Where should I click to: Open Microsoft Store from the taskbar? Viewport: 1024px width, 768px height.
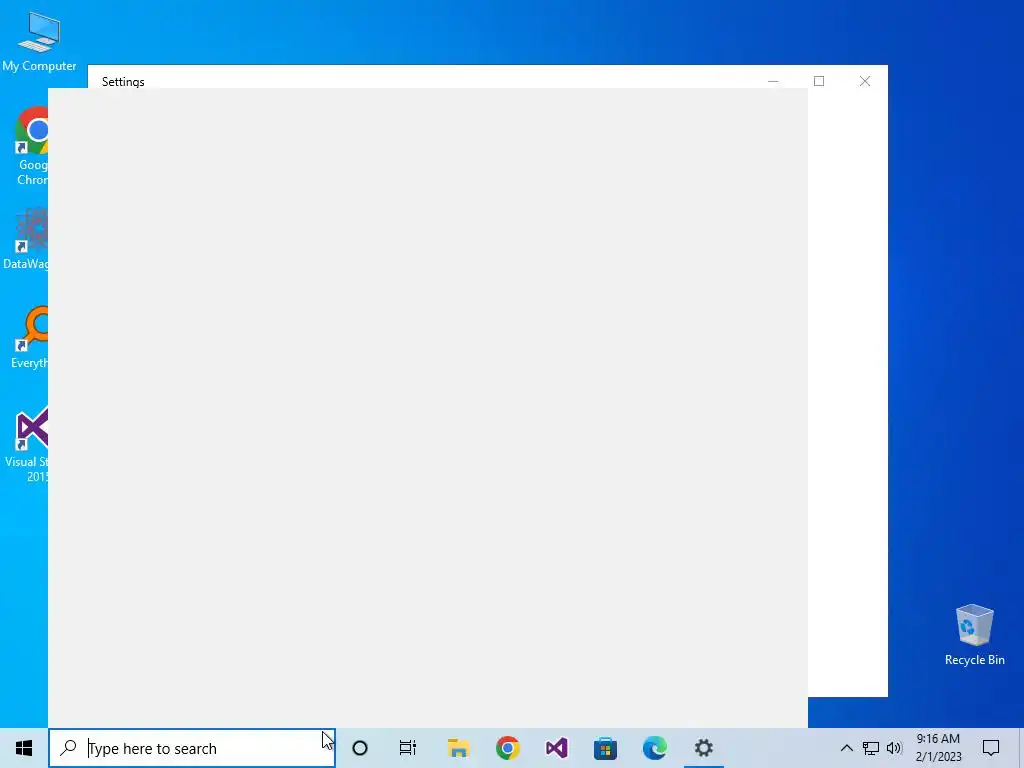[605, 748]
